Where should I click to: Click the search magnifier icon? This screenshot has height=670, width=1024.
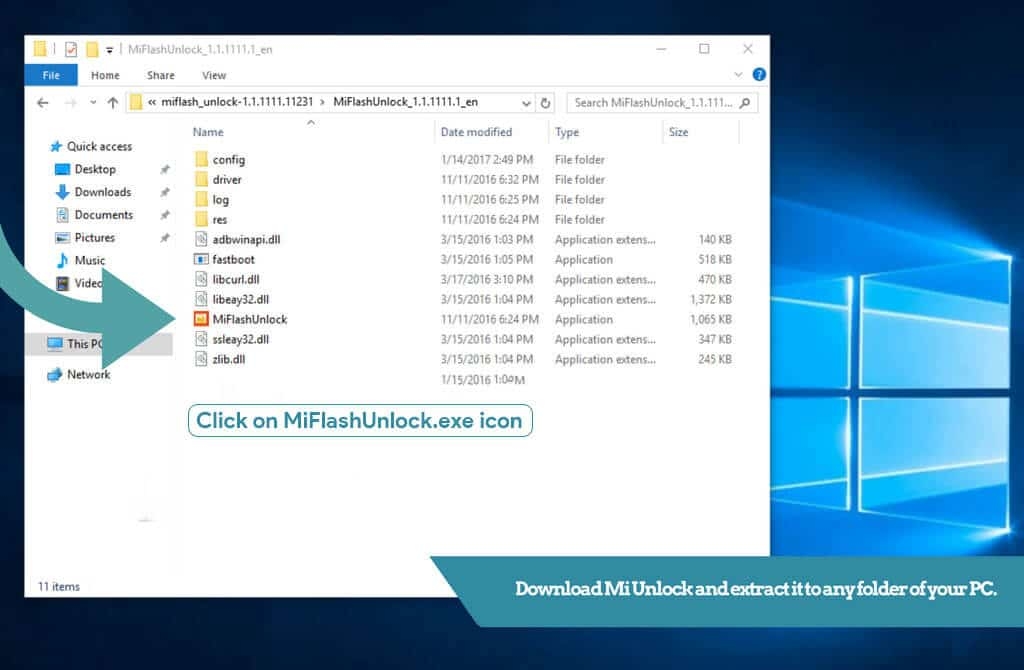click(x=744, y=103)
